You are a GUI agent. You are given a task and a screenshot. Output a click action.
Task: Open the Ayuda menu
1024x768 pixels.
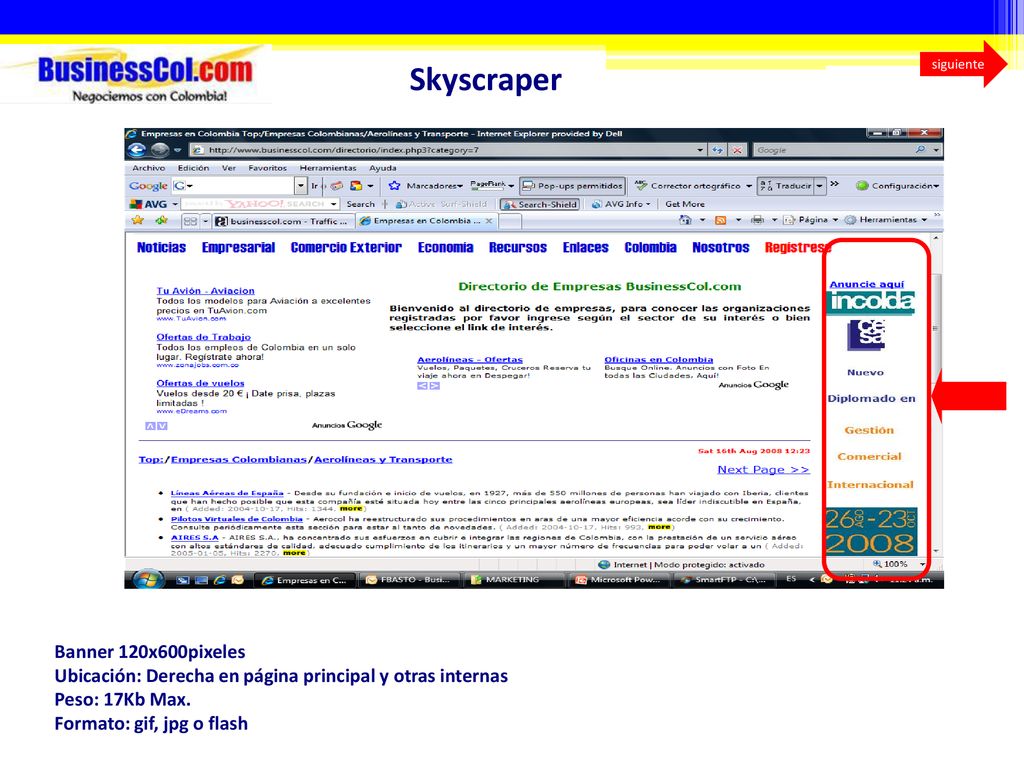click(383, 168)
